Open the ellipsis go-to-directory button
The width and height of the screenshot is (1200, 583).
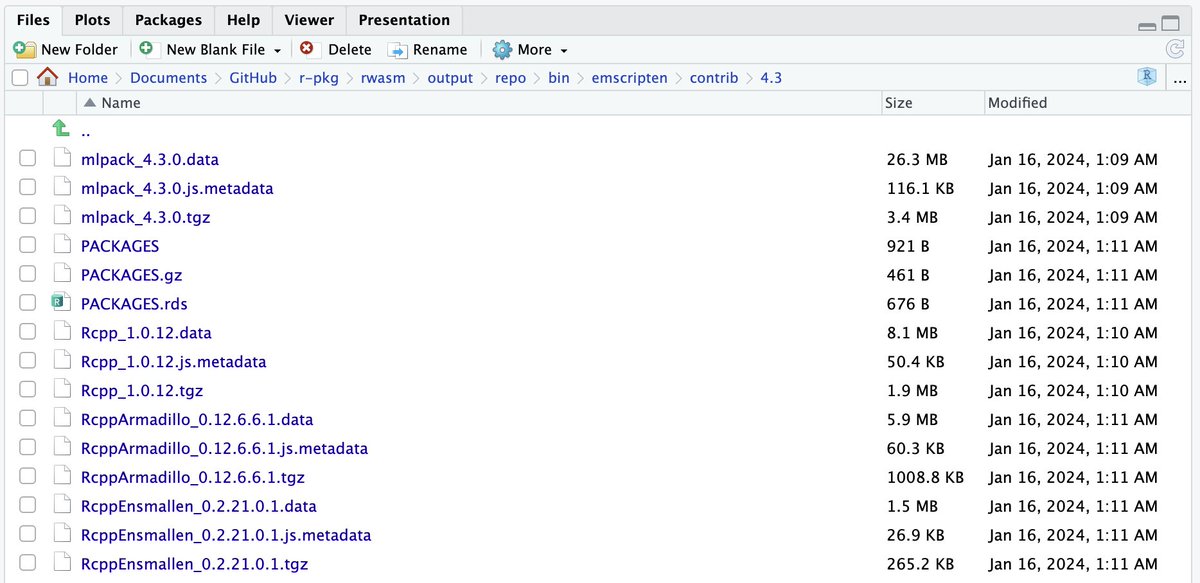click(1179, 78)
